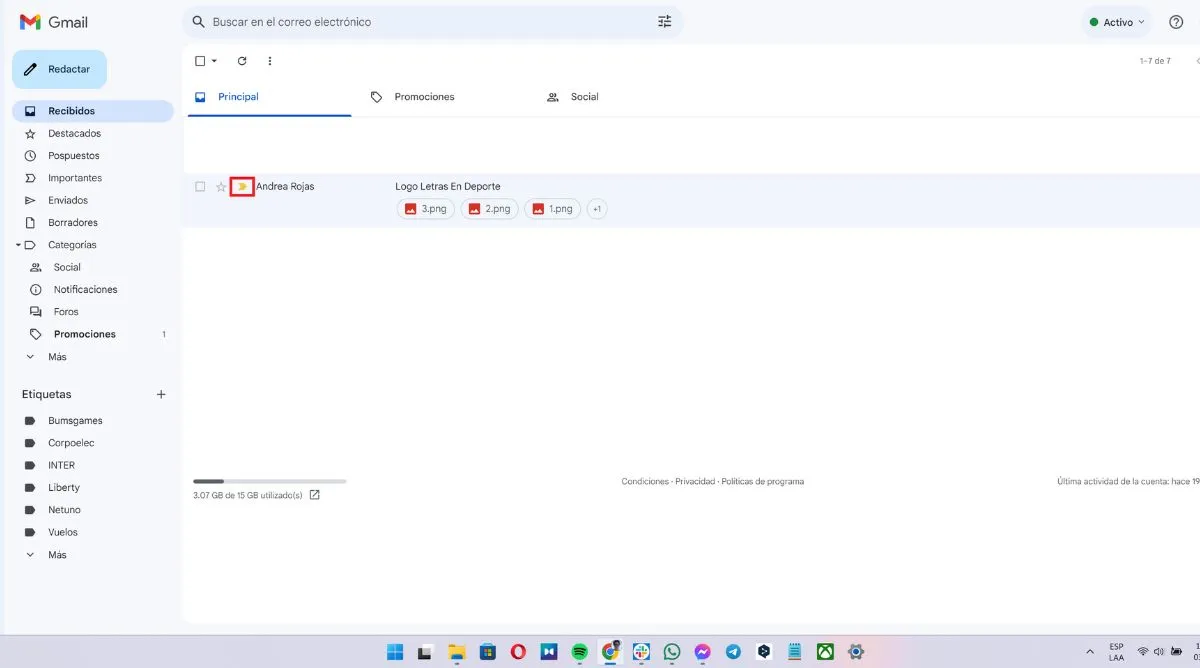Open the selection dropdown arrow
Viewport: 1200px width, 668px height.
point(213,61)
